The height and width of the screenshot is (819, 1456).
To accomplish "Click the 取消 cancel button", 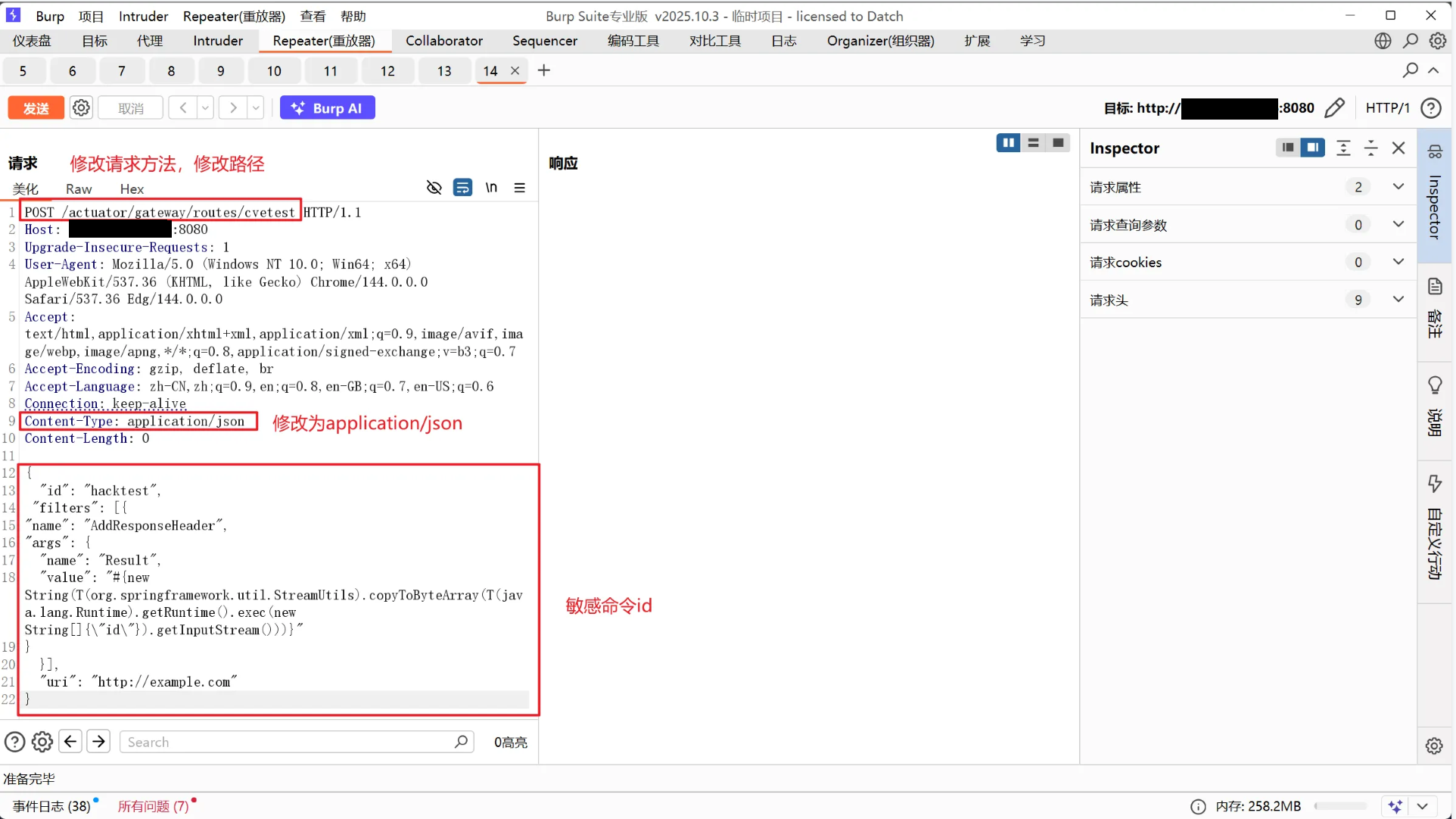I will (x=130, y=108).
